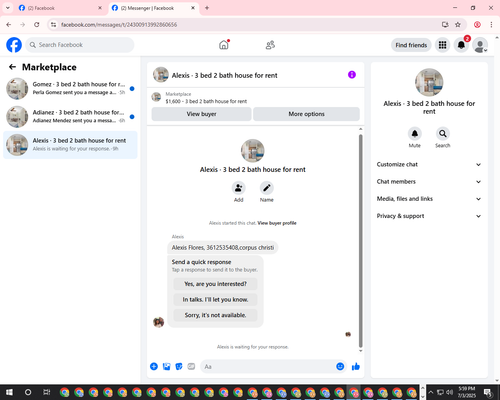500x400 pixels.
Task: Attach a photo file icon
Action: coord(166,367)
